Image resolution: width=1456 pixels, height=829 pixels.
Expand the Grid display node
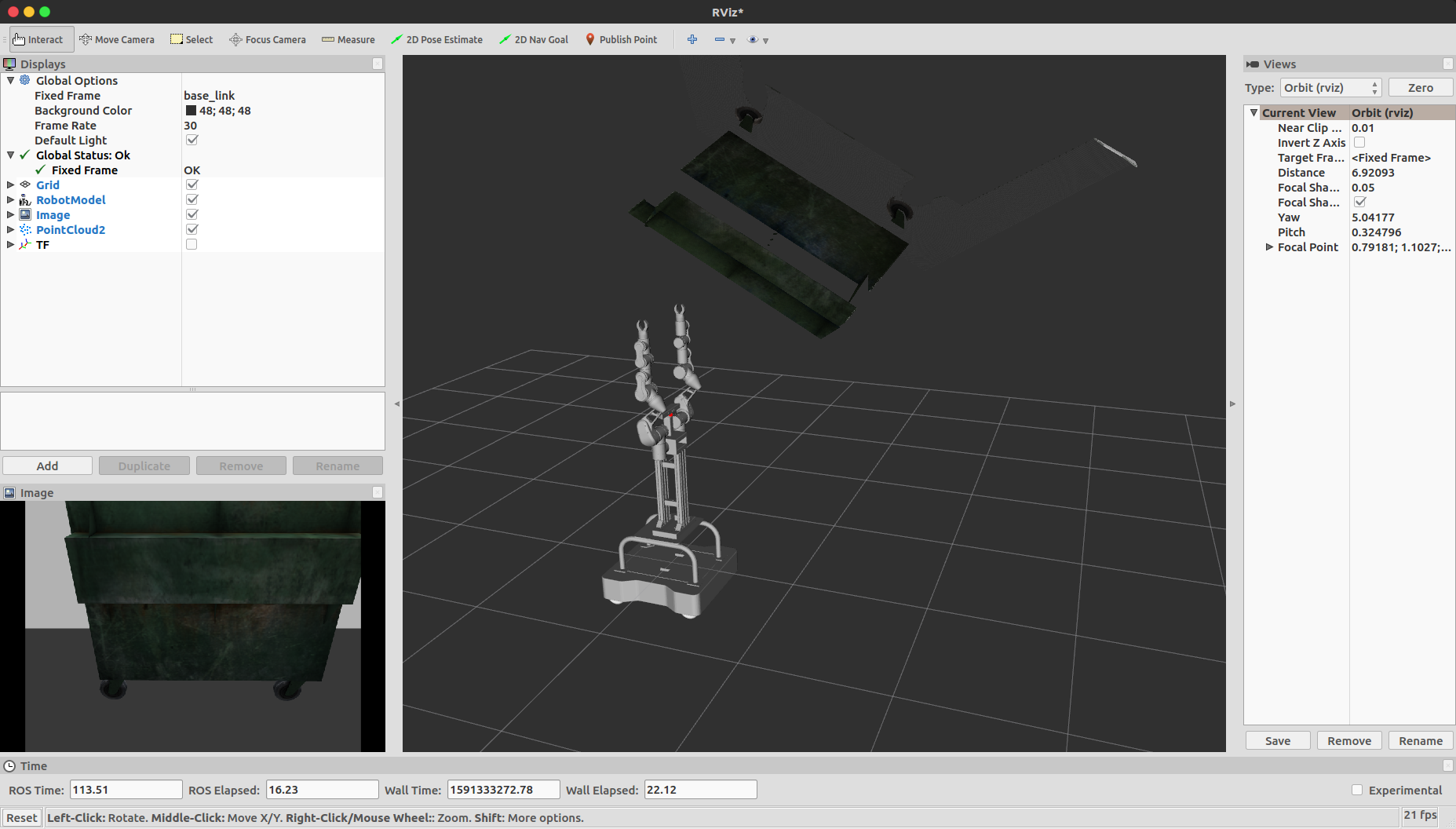pyautogui.click(x=10, y=184)
